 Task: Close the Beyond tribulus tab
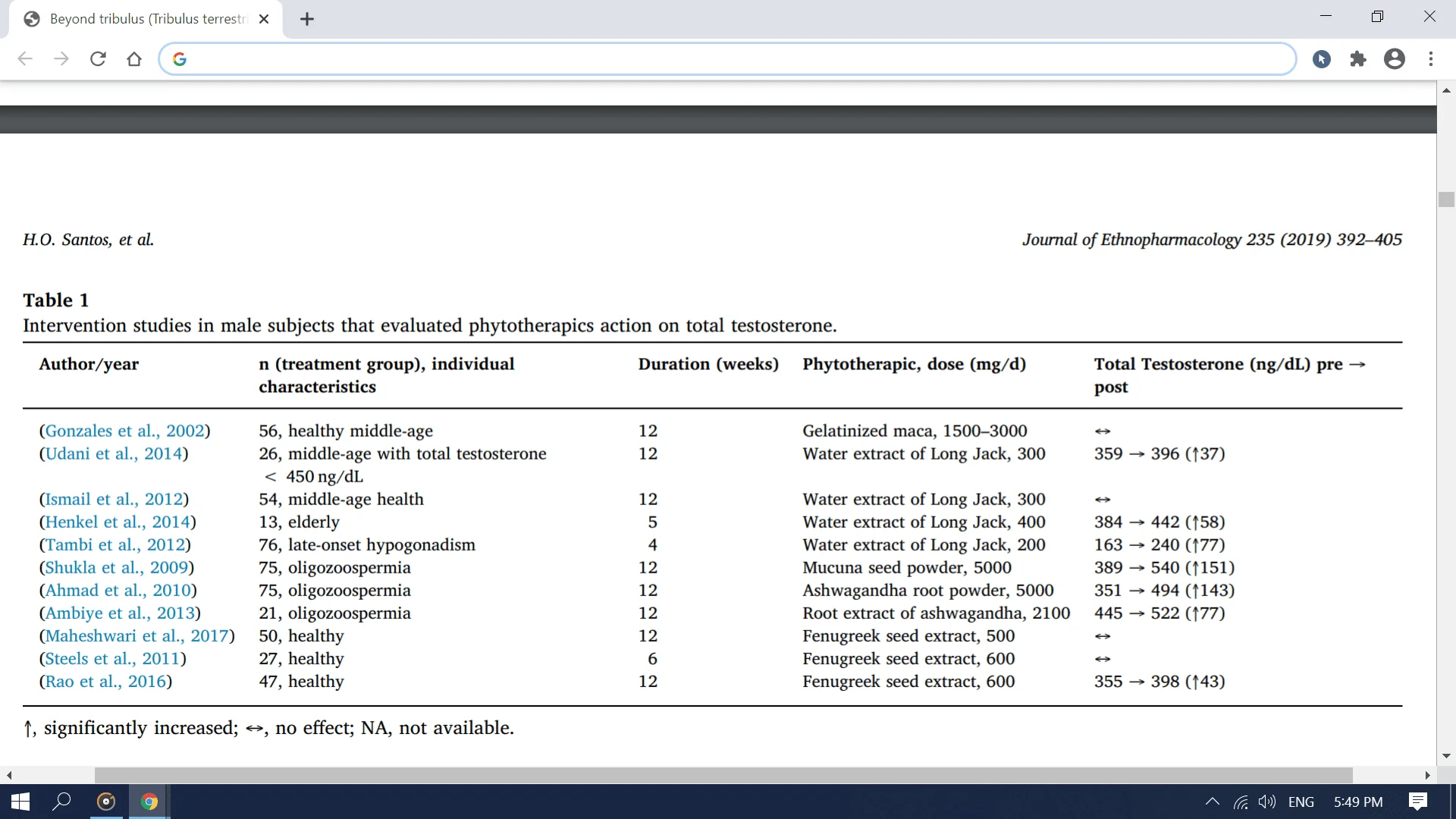coord(264,19)
